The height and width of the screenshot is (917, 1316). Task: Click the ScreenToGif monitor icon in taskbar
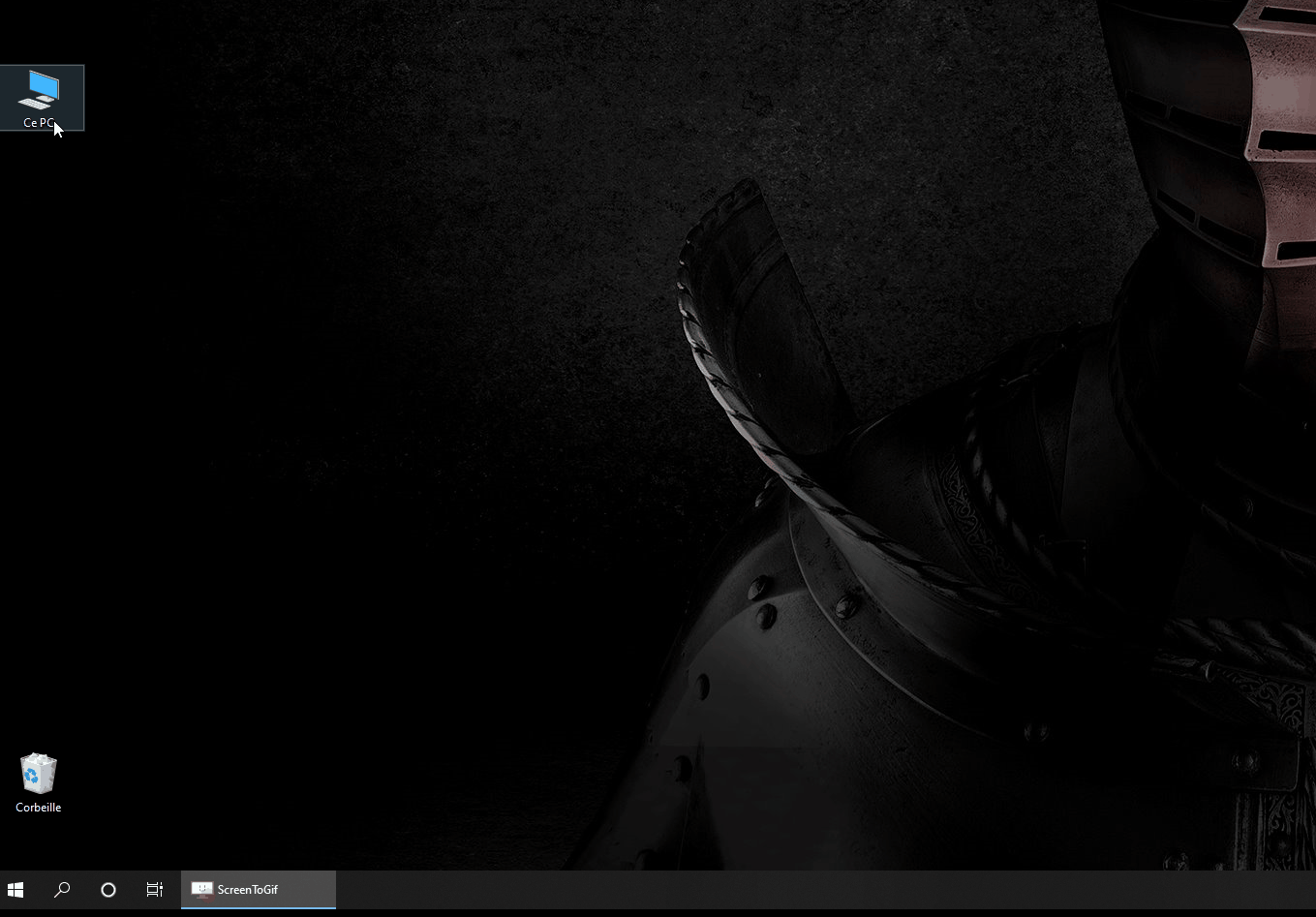(x=201, y=889)
